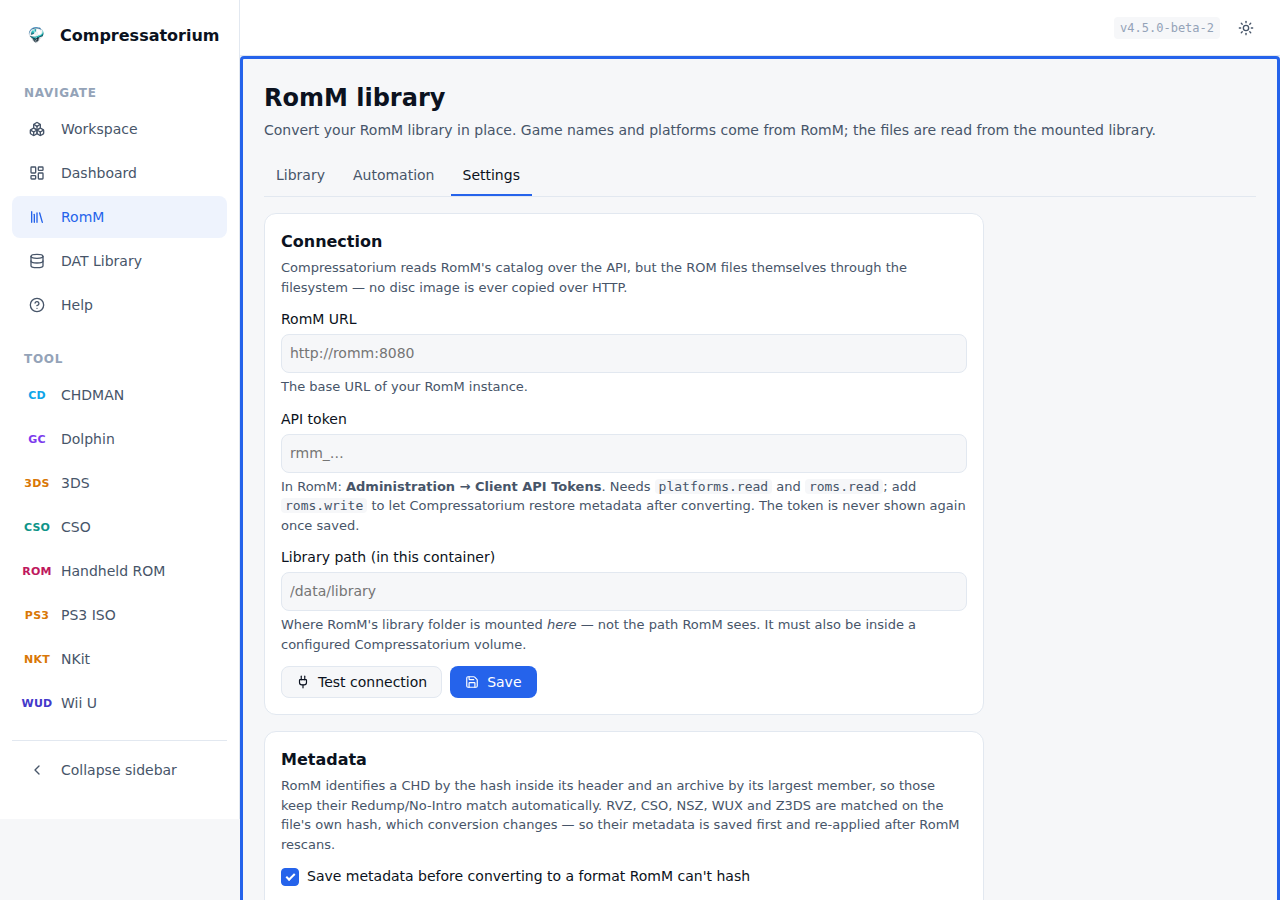Open the Wii U tool page

tap(119, 703)
